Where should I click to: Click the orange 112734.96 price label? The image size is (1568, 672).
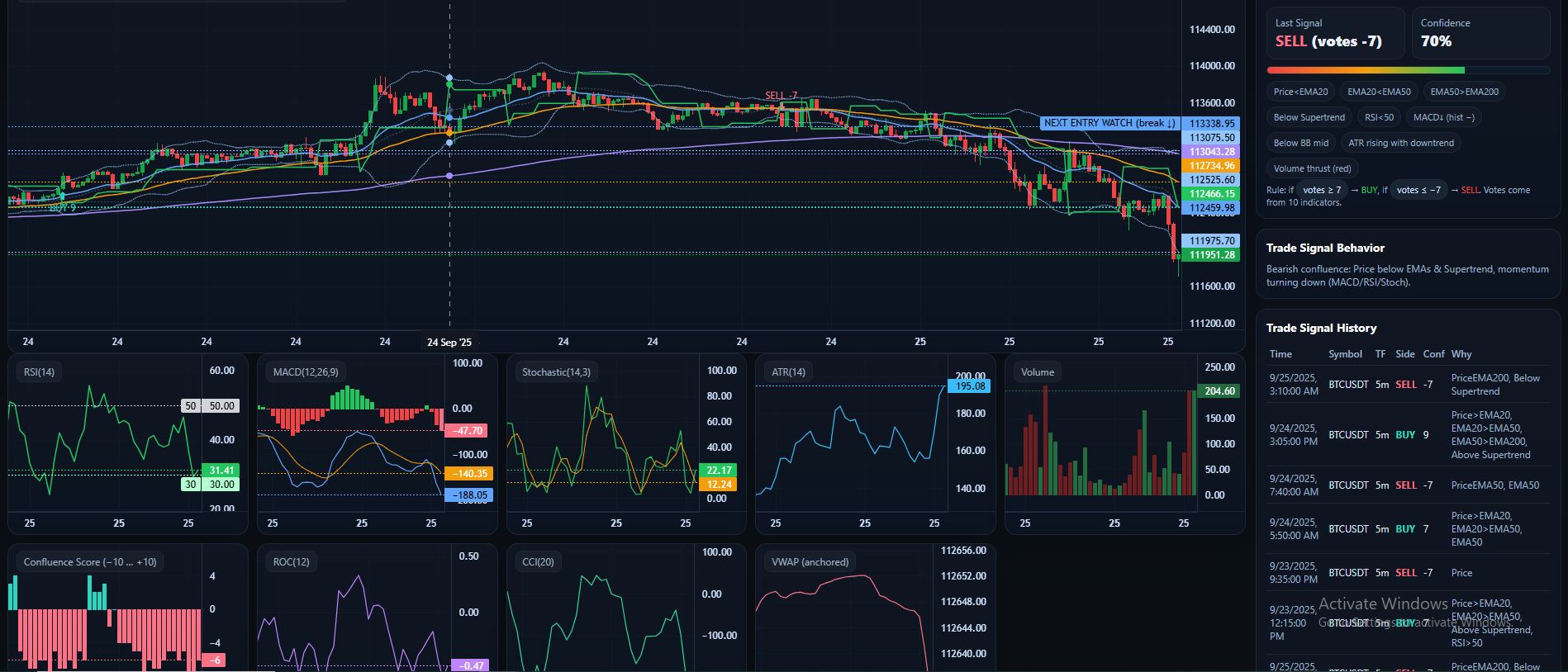coord(1211,166)
